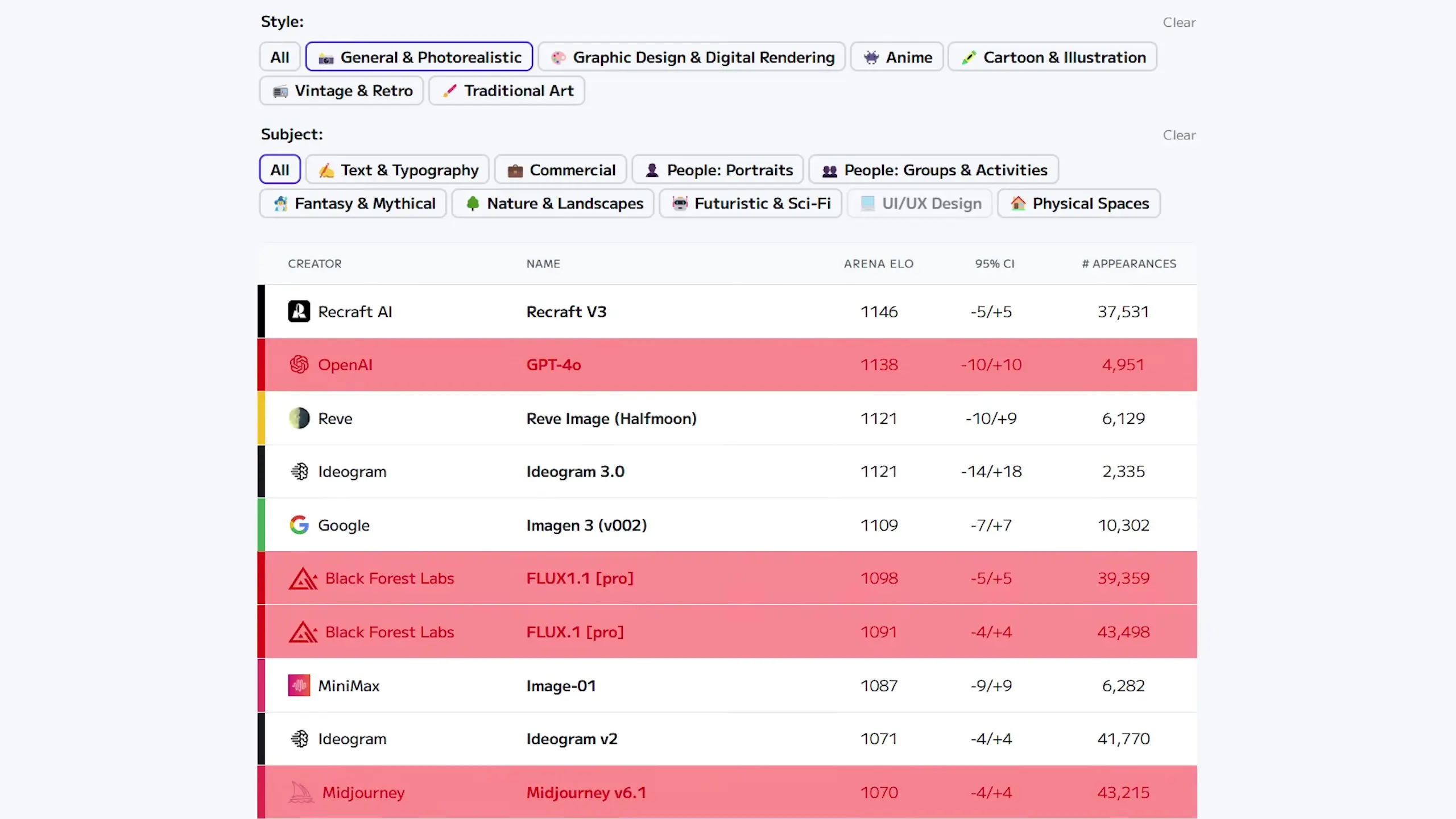The width and height of the screenshot is (1456, 819).
Task: Sort by # Appearances column header
Action: (x=1129, y=263)
